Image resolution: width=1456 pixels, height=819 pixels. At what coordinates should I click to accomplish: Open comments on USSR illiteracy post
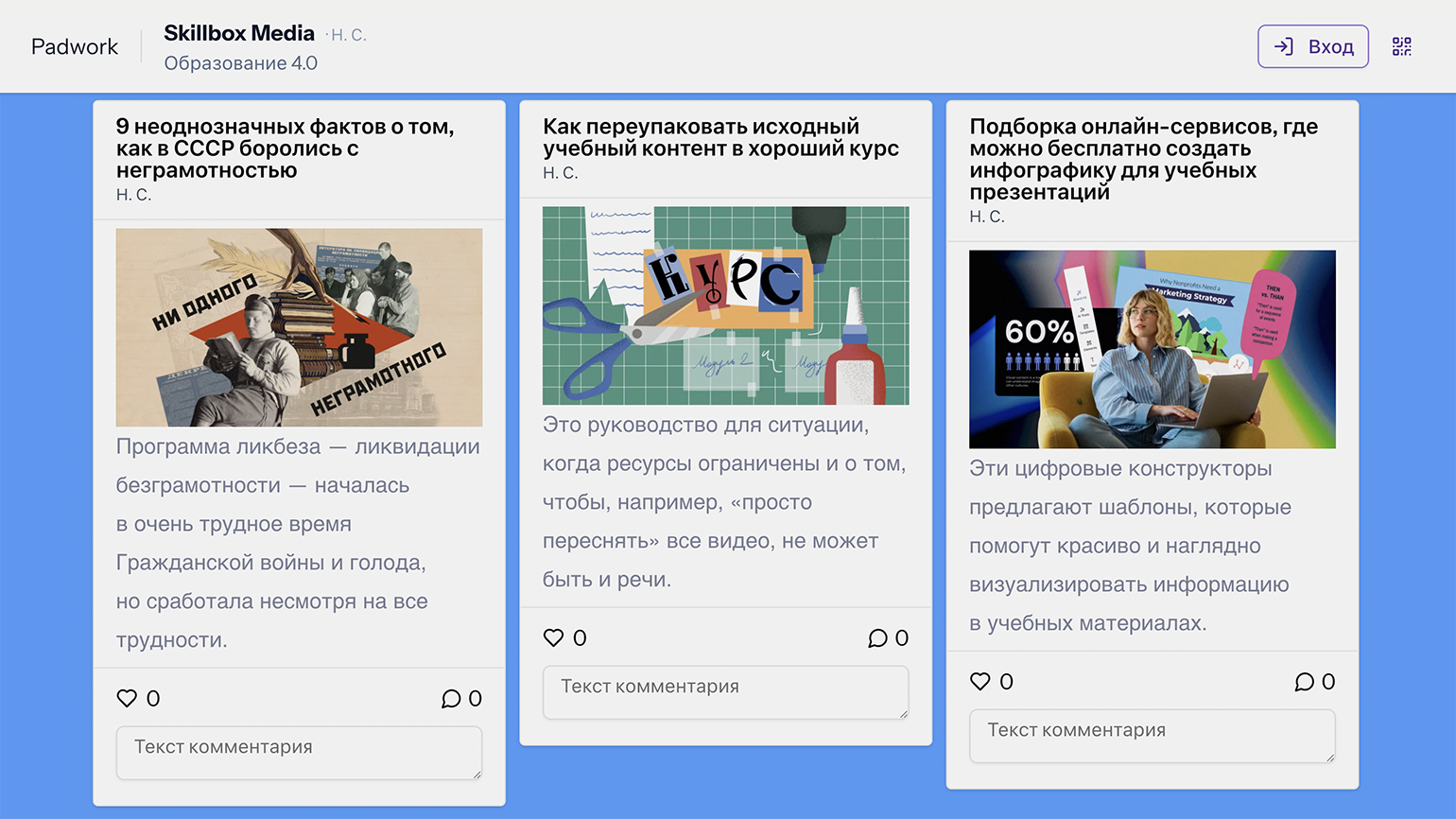point(452,698)
